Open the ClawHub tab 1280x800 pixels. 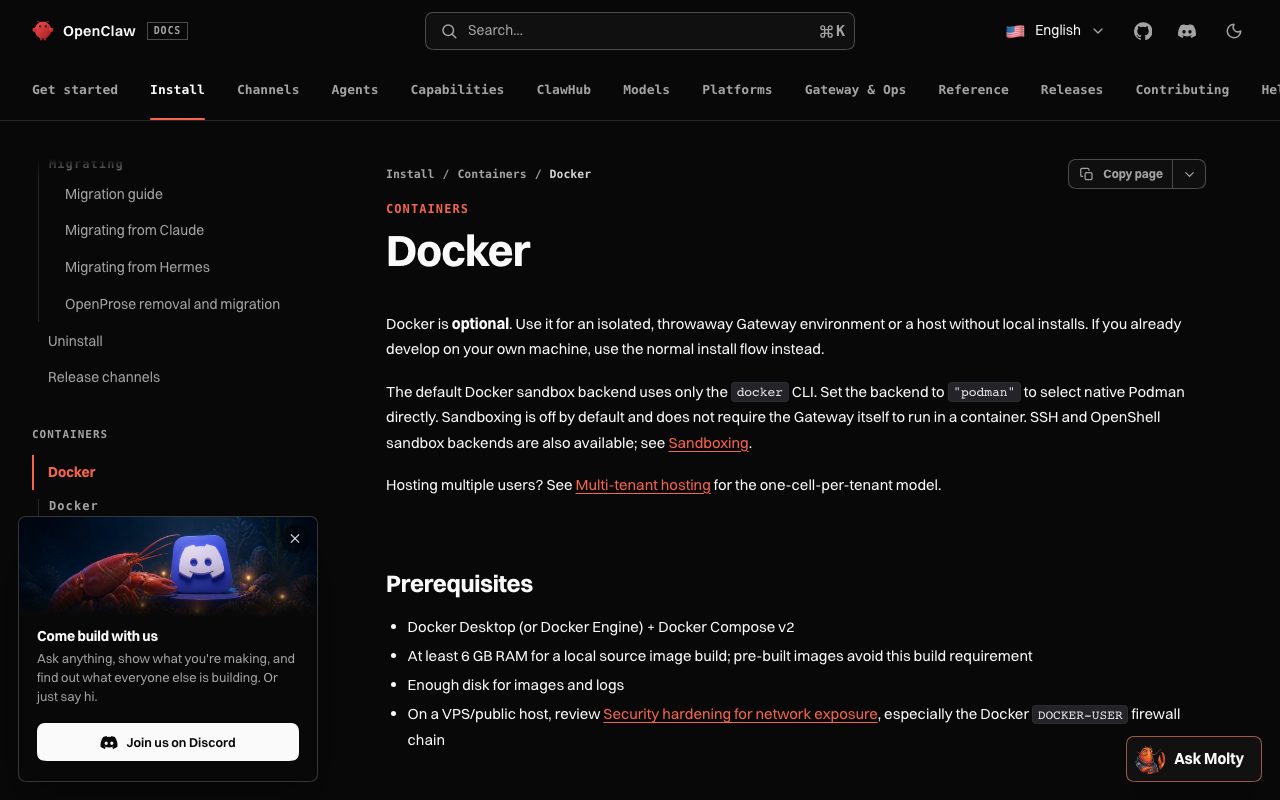click(564, 89)
